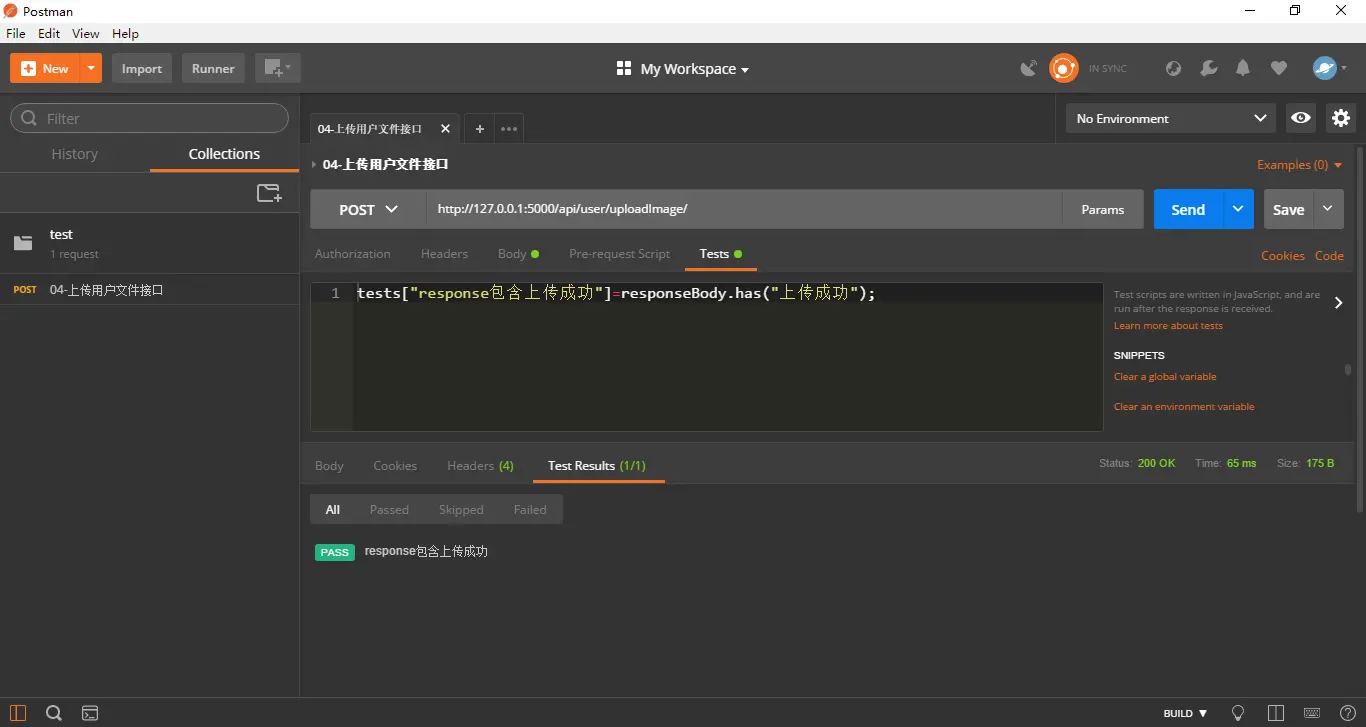Image resolution: width=1366 pixels, height=727 pixels.
Task: Toggle two-pane layout icon
Action: (x=1275, y=713)
